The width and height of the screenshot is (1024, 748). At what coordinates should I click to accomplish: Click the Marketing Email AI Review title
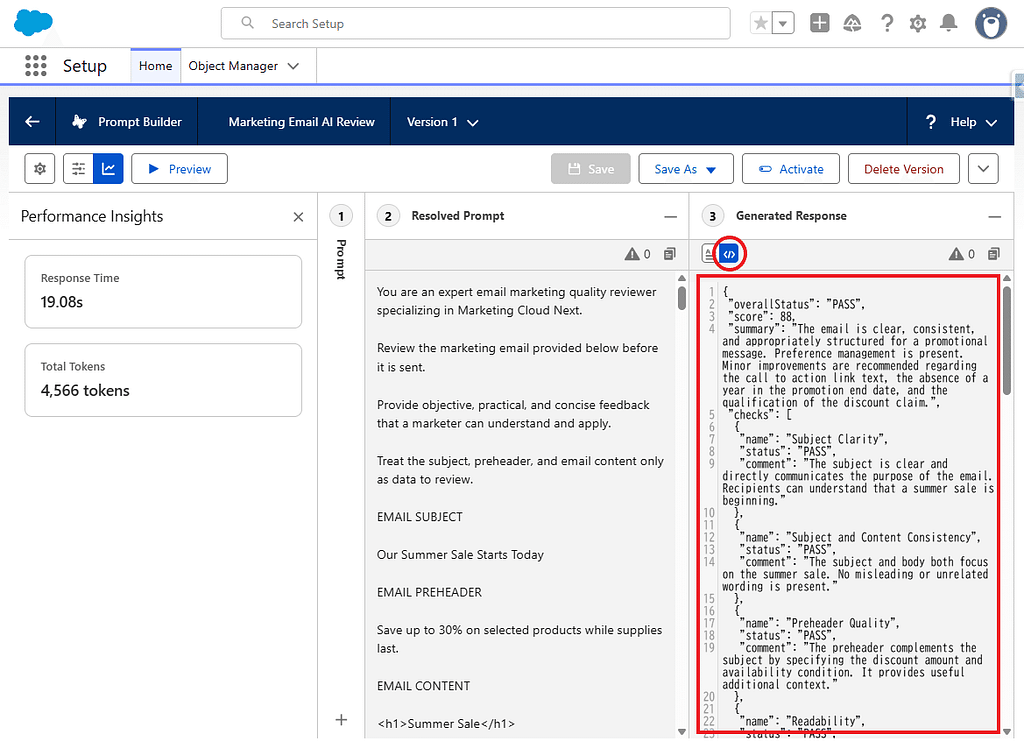coord(301,122)
